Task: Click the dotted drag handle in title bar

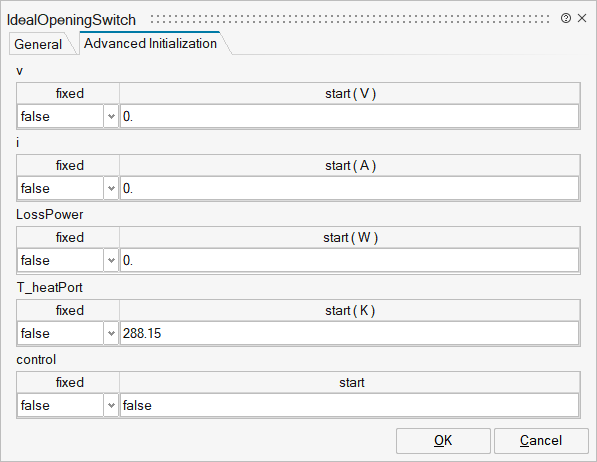Action: [x=350, y=19]
